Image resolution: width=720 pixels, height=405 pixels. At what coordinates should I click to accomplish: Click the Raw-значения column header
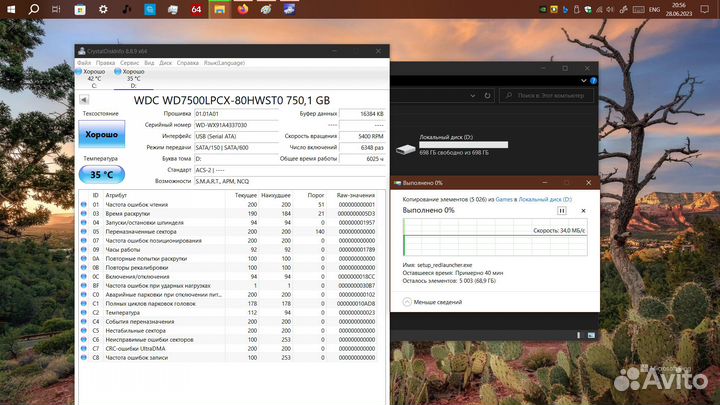pos(355,195)
